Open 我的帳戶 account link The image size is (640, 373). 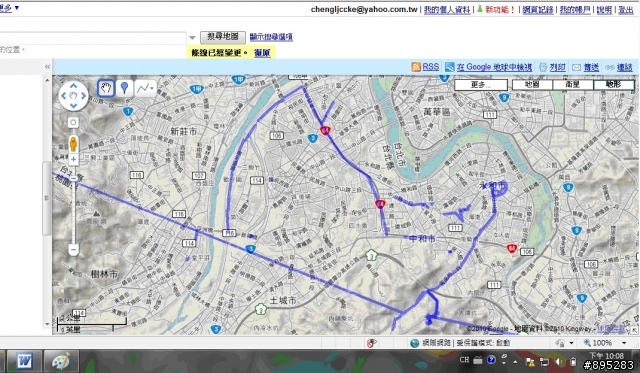(575, 9)
